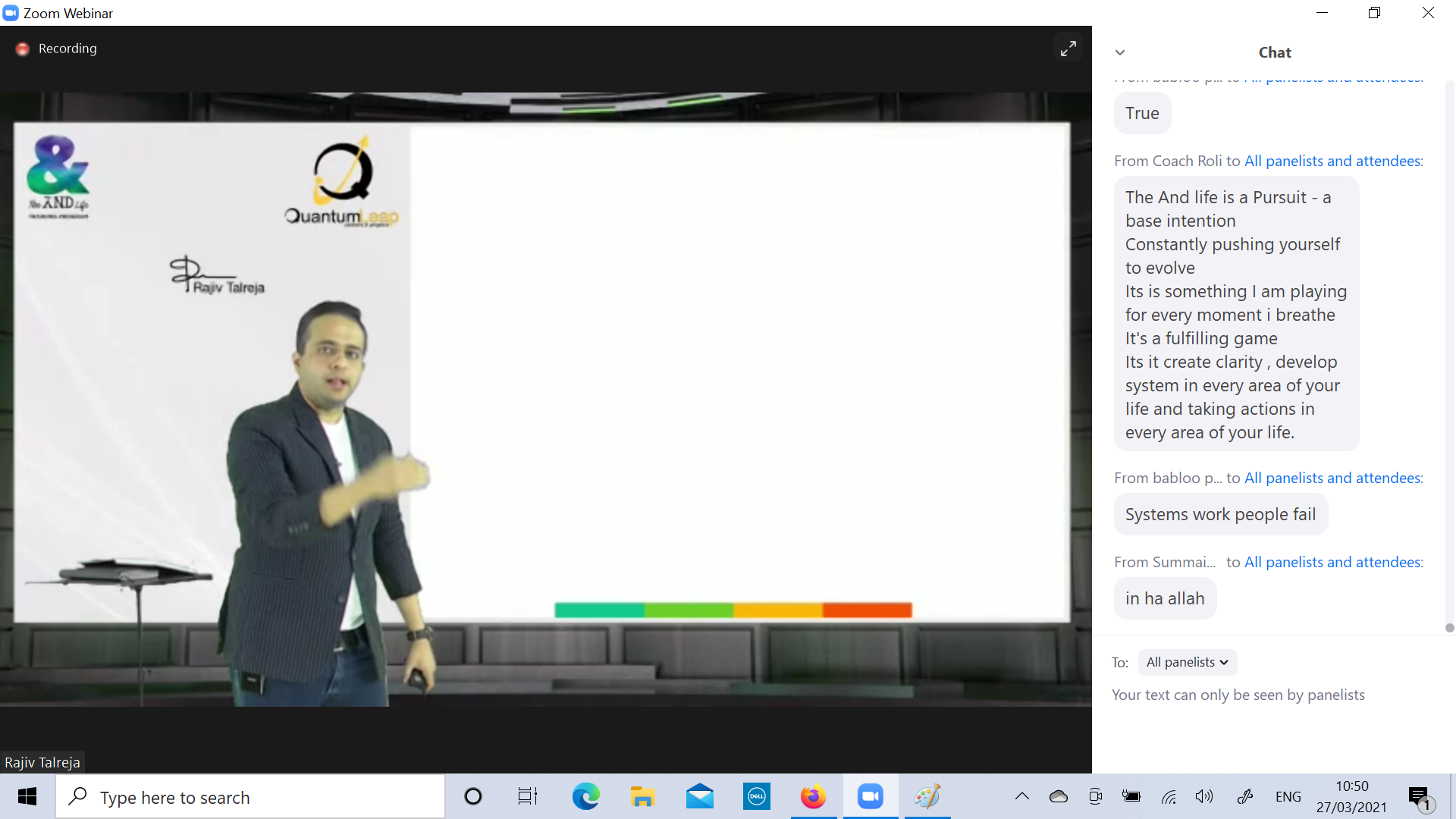Open Firefox from the taskbar
This screenshot has height=819, width=1456.
pyautogui.click(x=813, y=796)
